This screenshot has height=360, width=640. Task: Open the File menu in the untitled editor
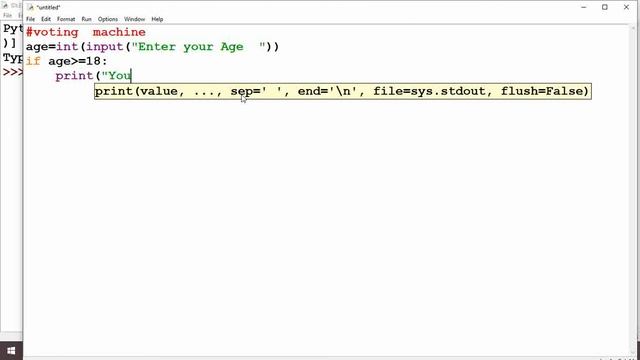pos(31,19)
